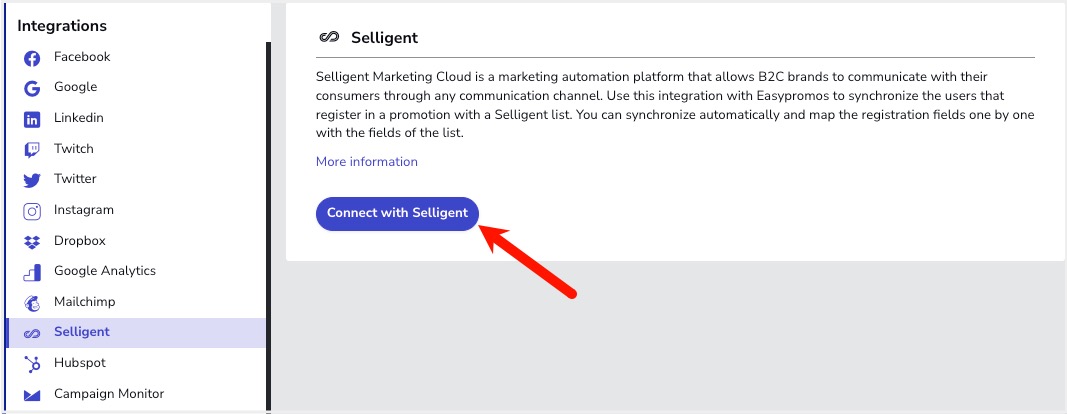Screen dimensions: 1067x414
Task: Click the Hubspot sprocket icon
Action: pyautogui.click(x=32, y=364)
